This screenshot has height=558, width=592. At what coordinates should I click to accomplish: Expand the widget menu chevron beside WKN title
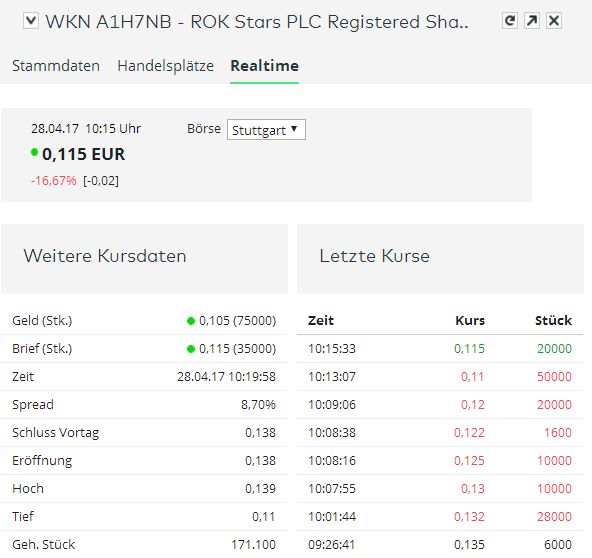(31, 21)
